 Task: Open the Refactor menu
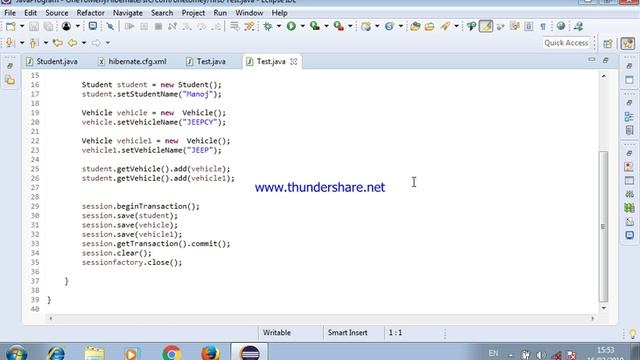(x=90, y=13)
